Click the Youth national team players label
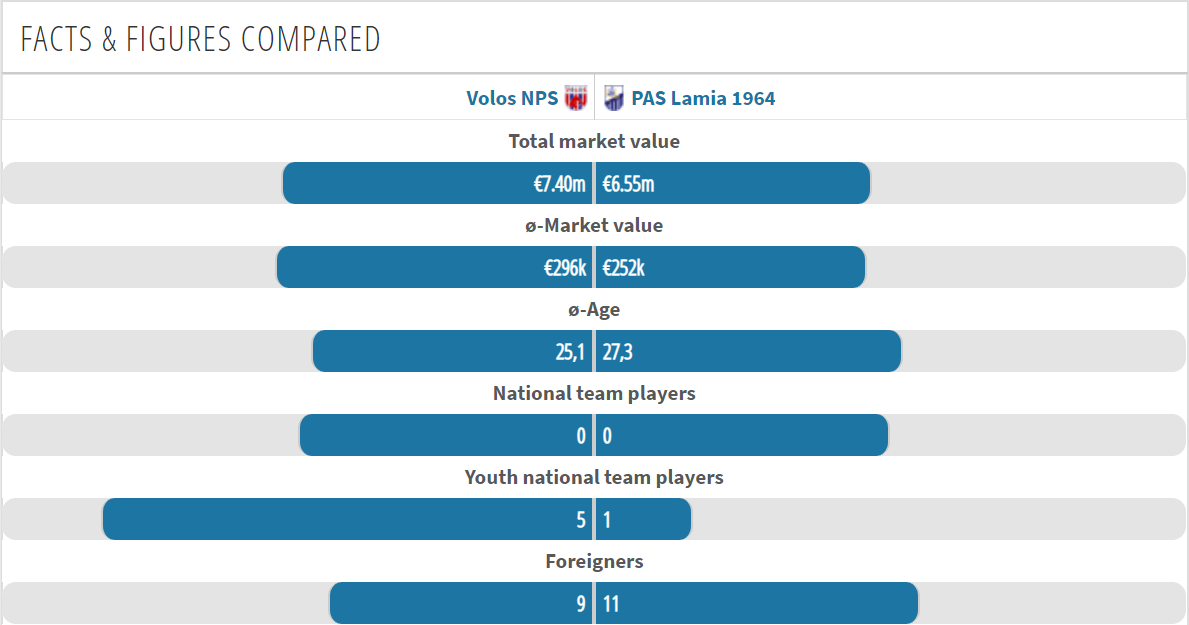The image size is (1189, 625). (594, 477)
